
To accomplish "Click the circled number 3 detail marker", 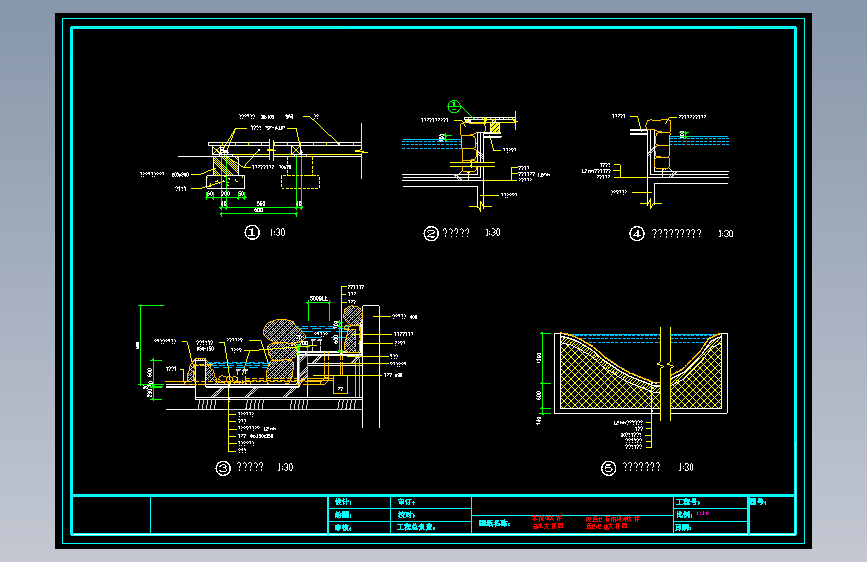I will pyautogui.click(x=223, y=469).
